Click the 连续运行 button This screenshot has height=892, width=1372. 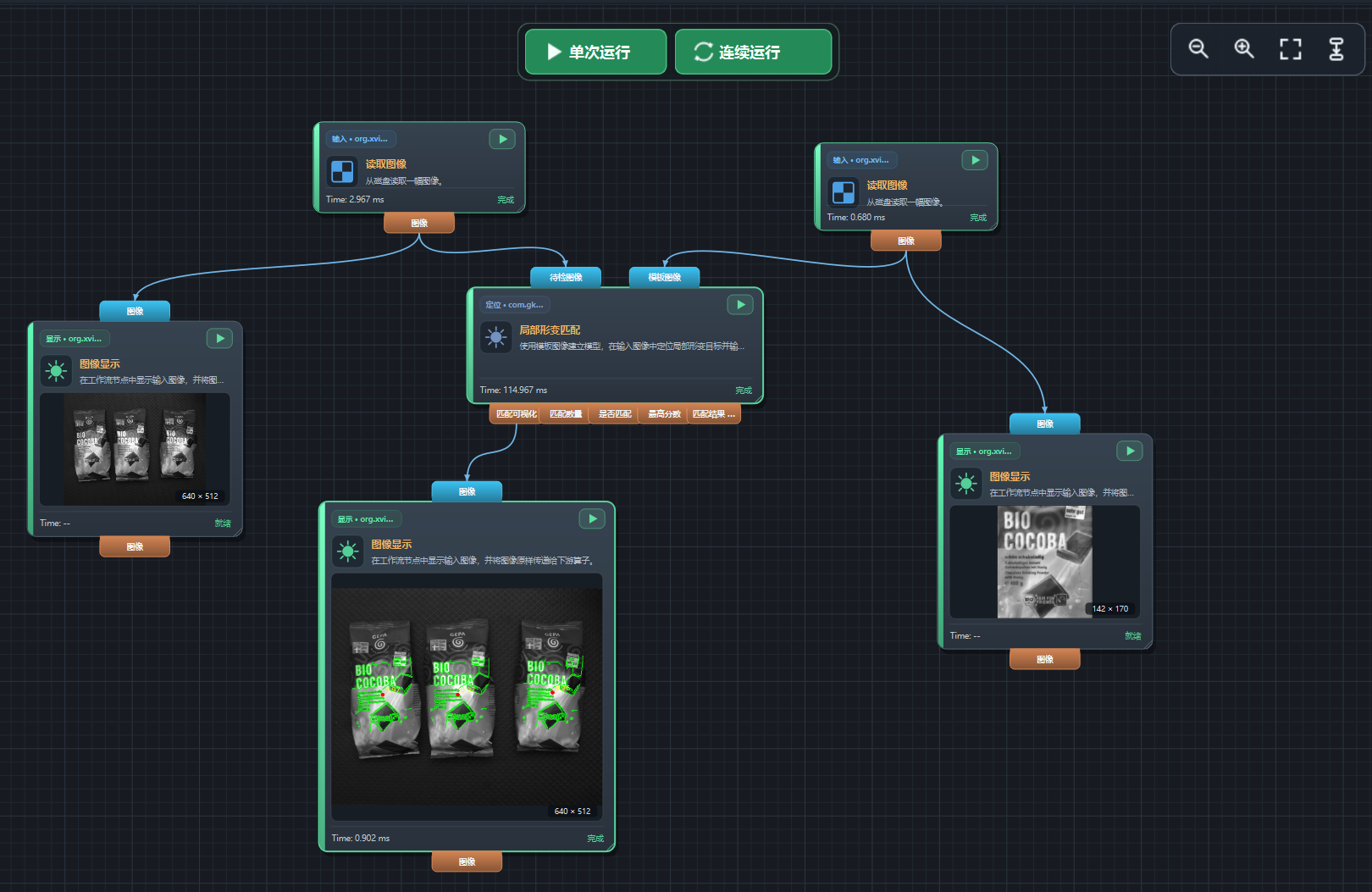coord(753,52)
